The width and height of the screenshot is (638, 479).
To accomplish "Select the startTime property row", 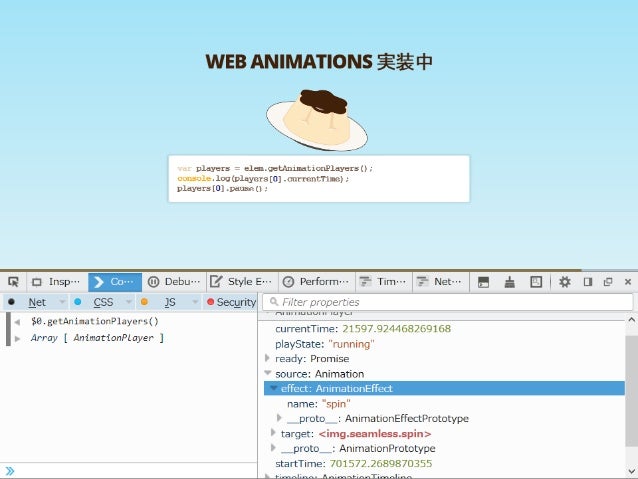I will click(x=442, y=463).
